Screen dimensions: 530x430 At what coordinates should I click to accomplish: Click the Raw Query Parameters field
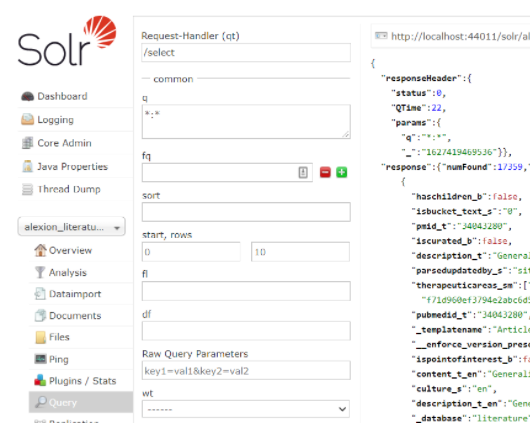(x=246, y=371)
